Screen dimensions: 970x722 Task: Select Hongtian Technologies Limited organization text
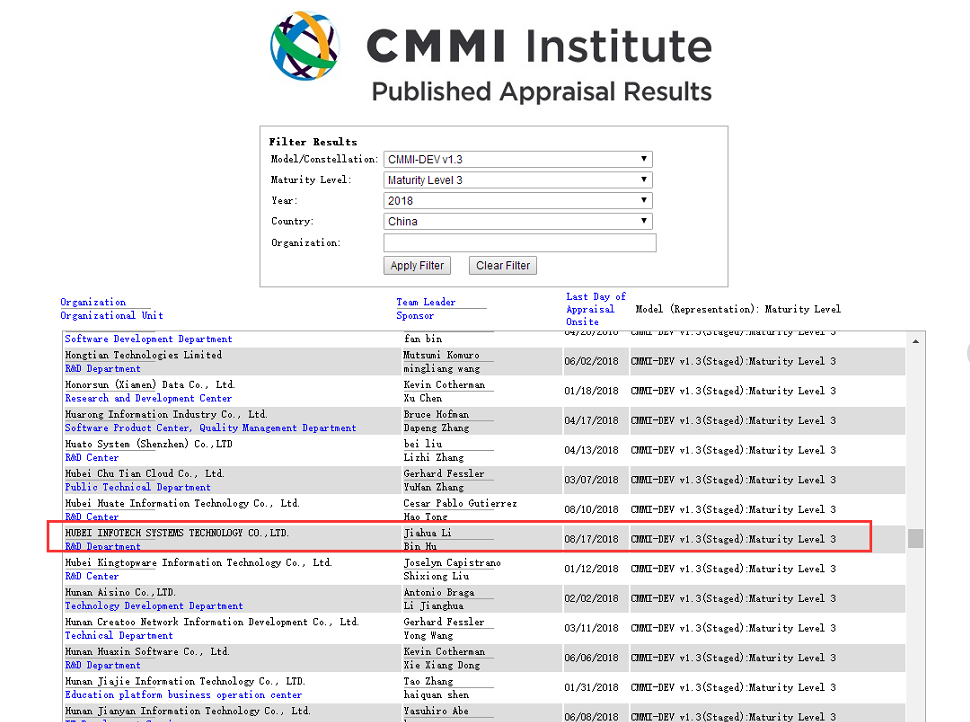coord(143,355)
